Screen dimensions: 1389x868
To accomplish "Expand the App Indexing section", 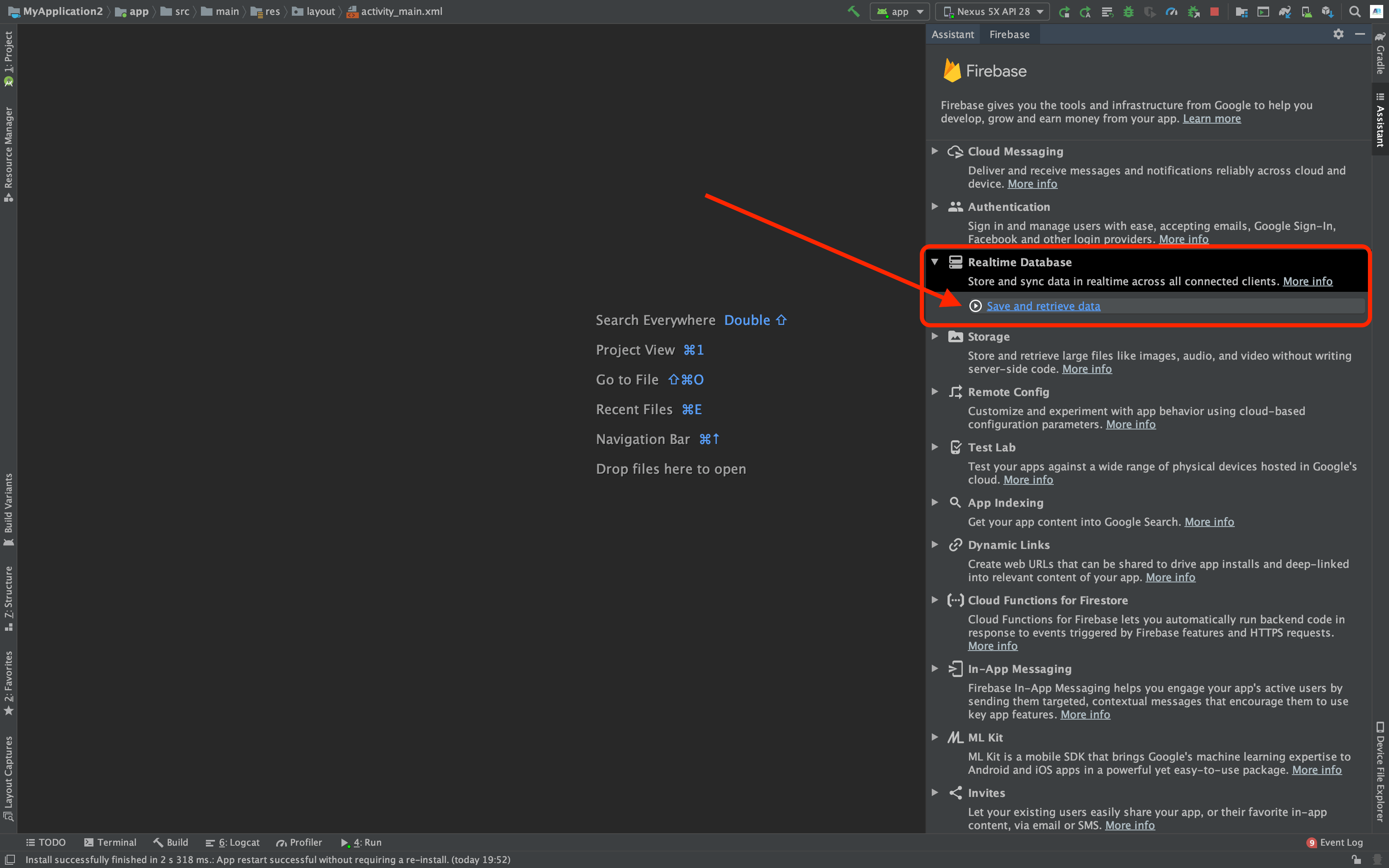I will point(935,502).
